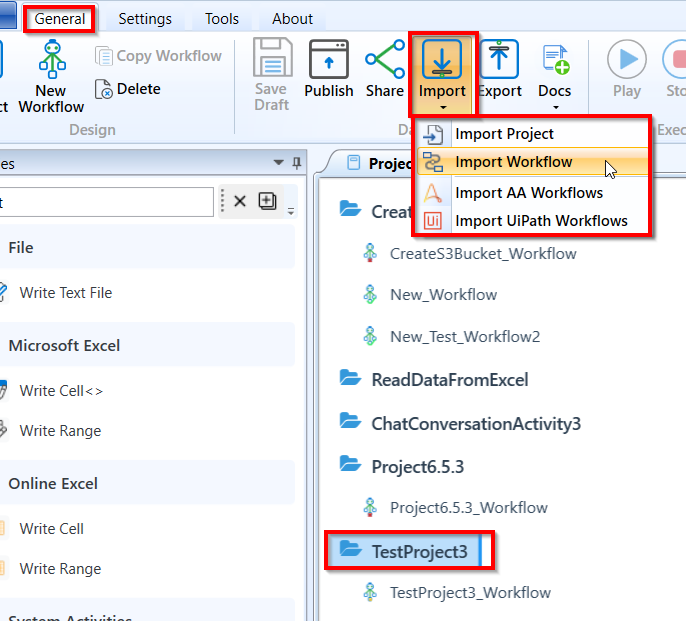The image size is (686, 621).
Task: Select the New_Workflow item
Action: click(443, 295)
